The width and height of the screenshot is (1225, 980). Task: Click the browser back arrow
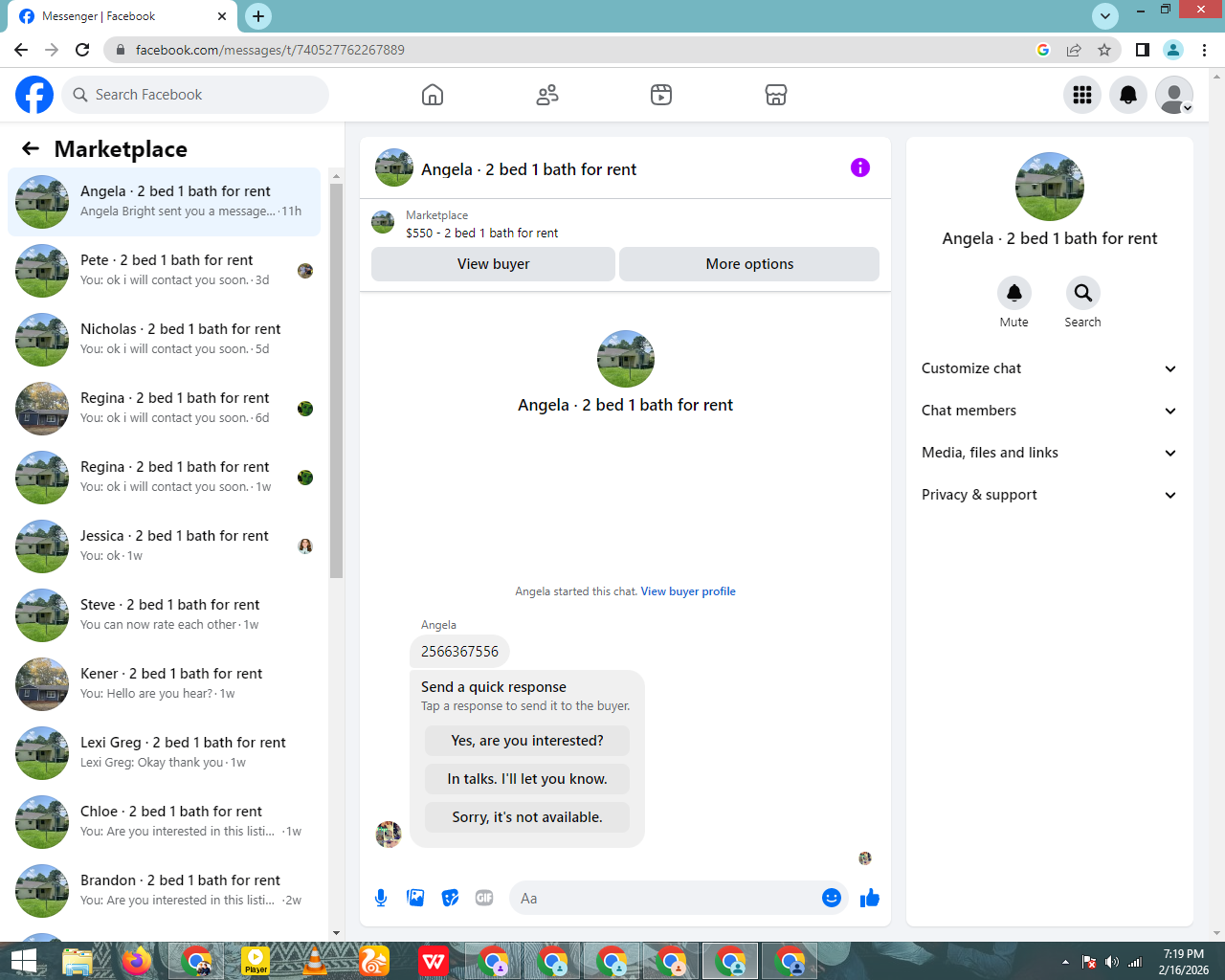click(21, 50)
